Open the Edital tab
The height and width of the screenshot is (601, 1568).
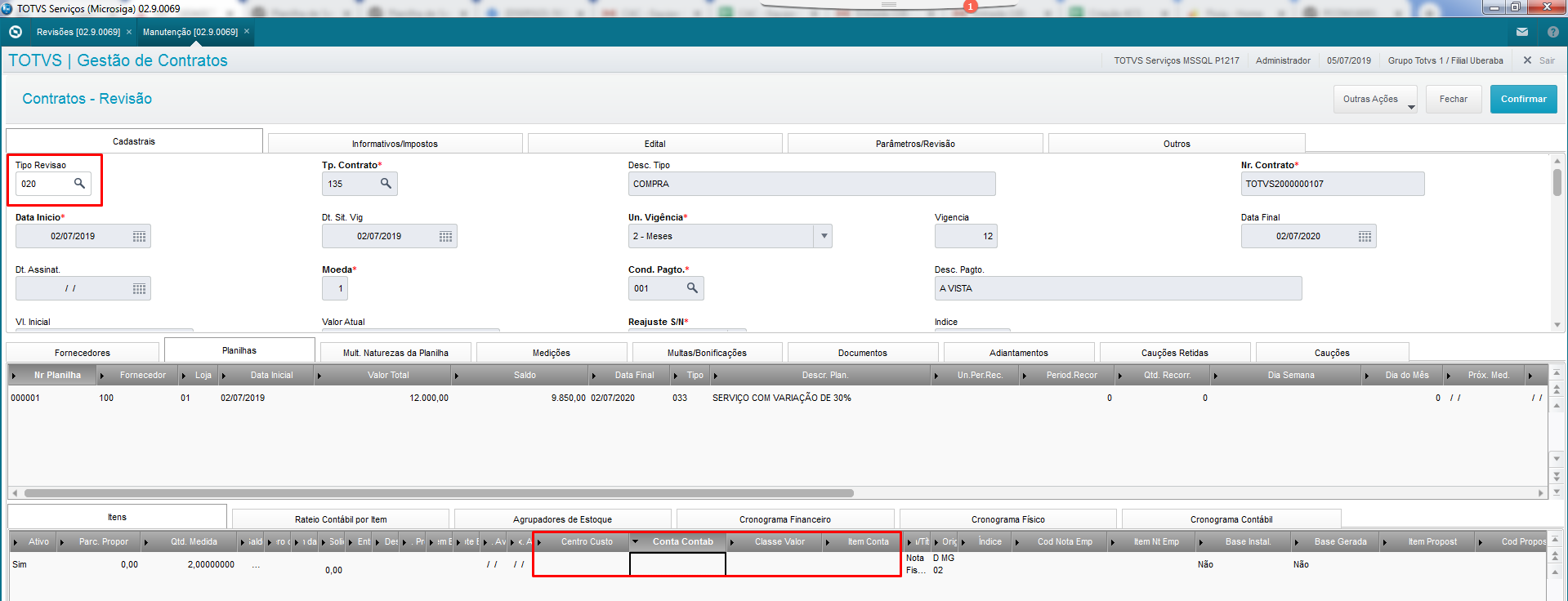(x=654, y=144)
